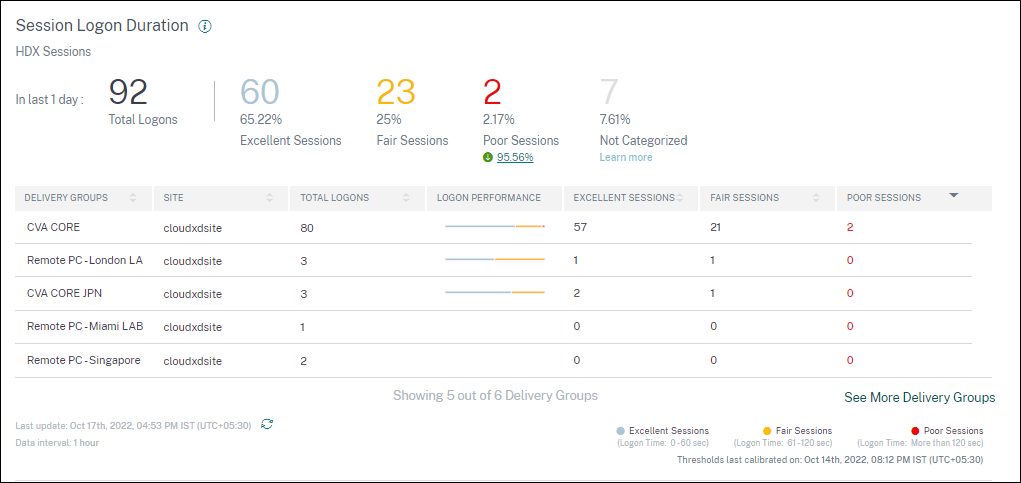The image size is (1021, 483).
Task: Click the refresh icon next to last update
Action: 267,424
